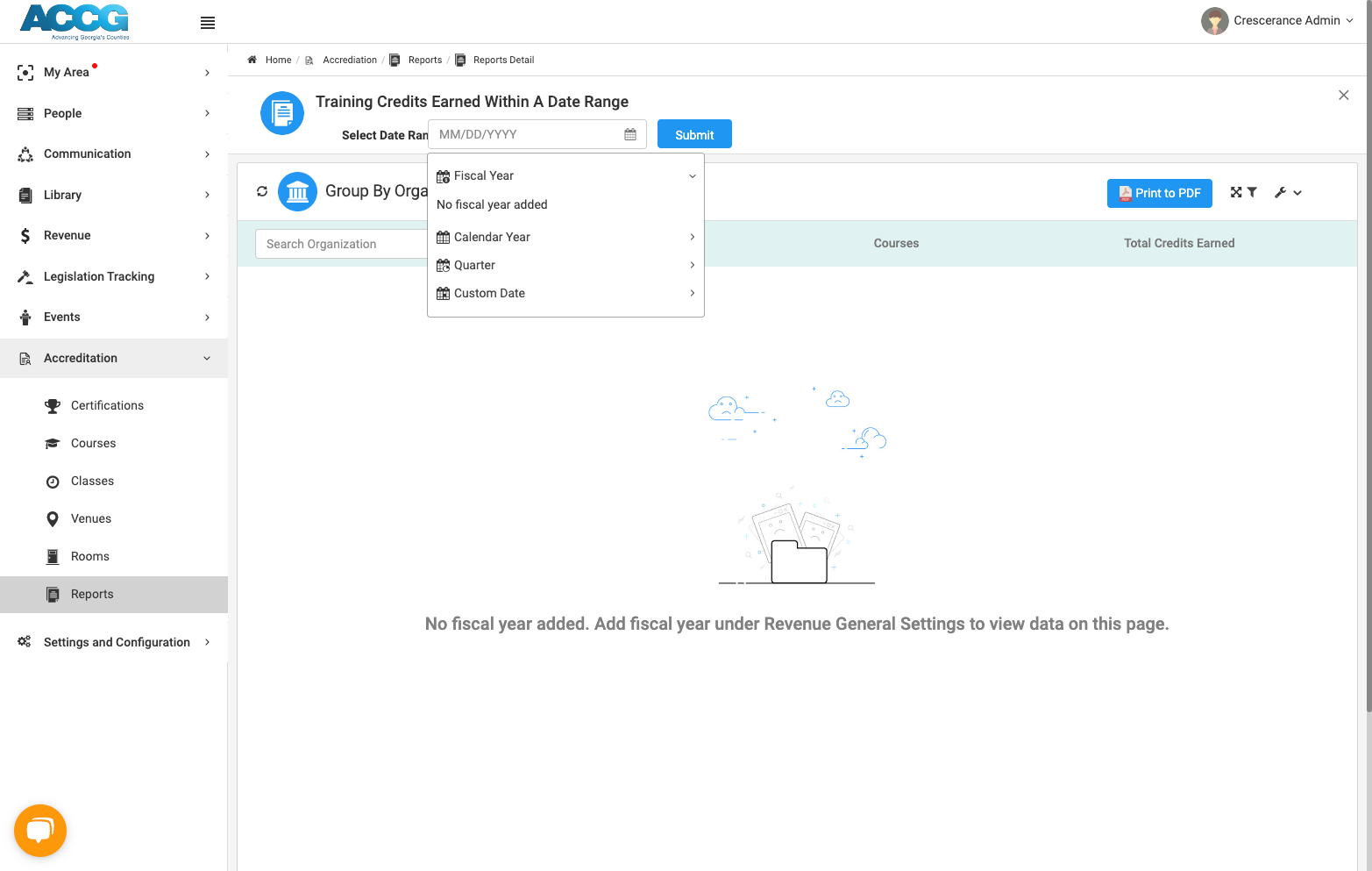1372x871 pixels.
Task: Close the report detail panel
Action: pyautogui.click(x=1344, y=95)
